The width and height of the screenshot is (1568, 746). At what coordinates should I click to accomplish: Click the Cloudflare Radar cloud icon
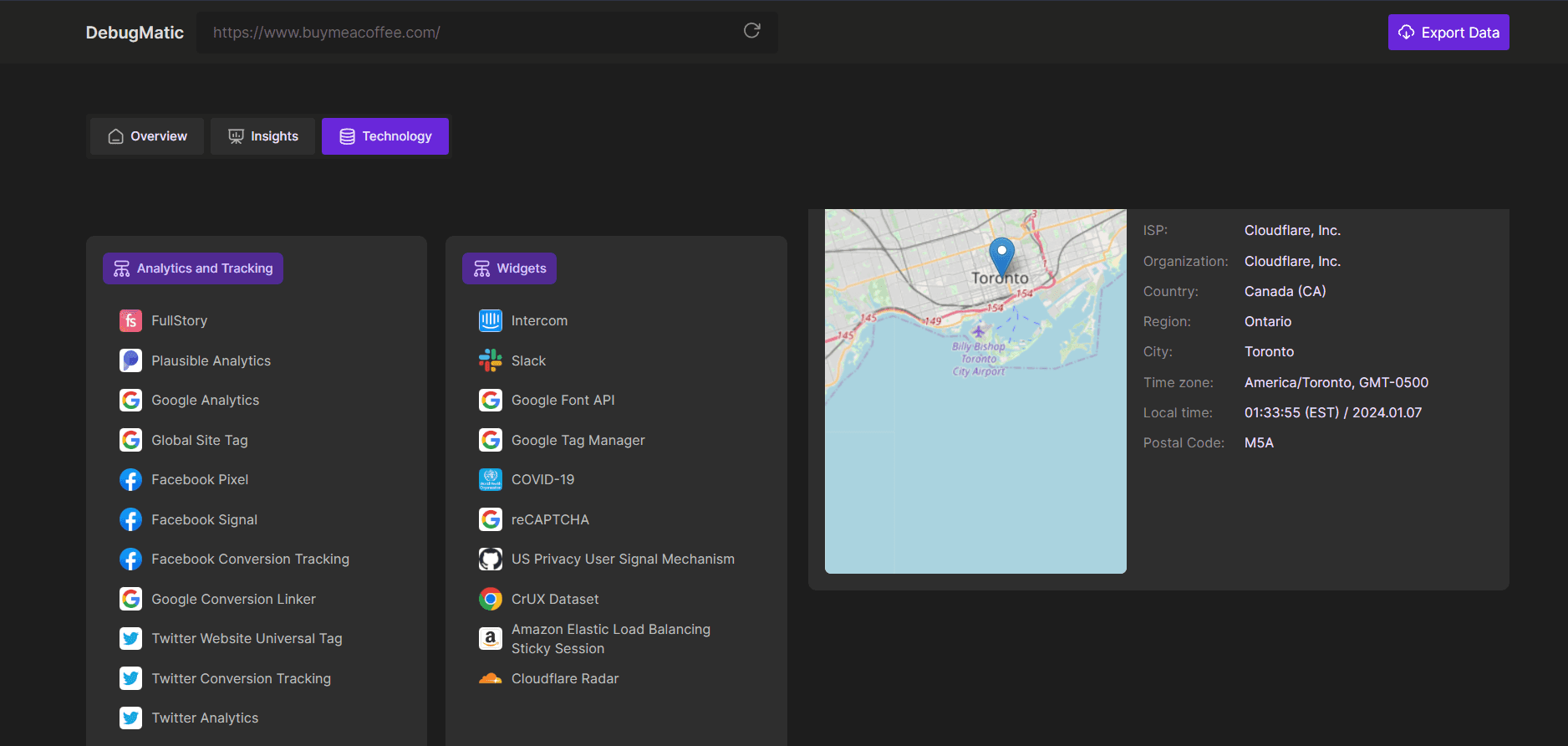point(491,678)
